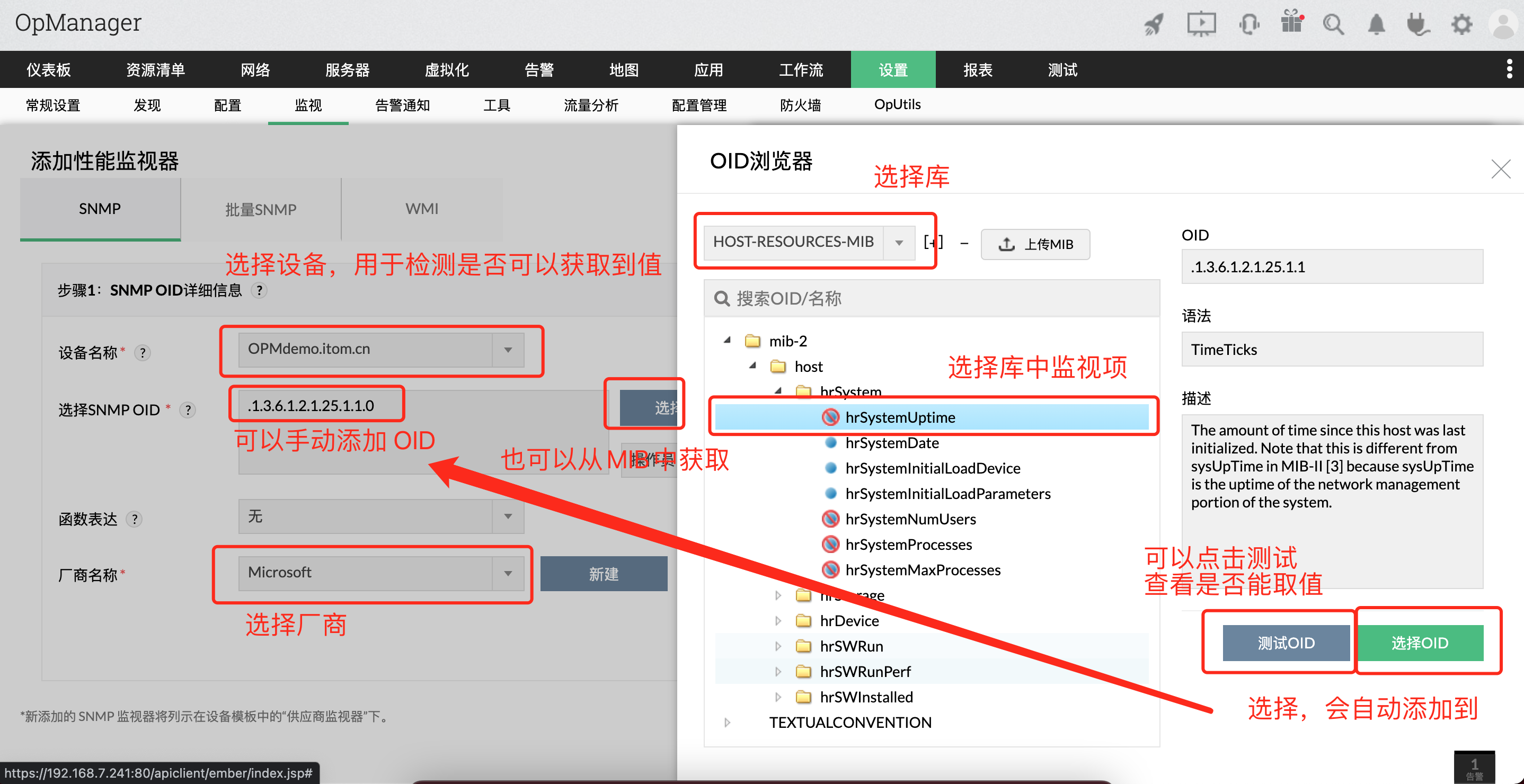Open the 报表 main menu
The width and height of the screenshot is (1524, 784).
pos(977,70)
